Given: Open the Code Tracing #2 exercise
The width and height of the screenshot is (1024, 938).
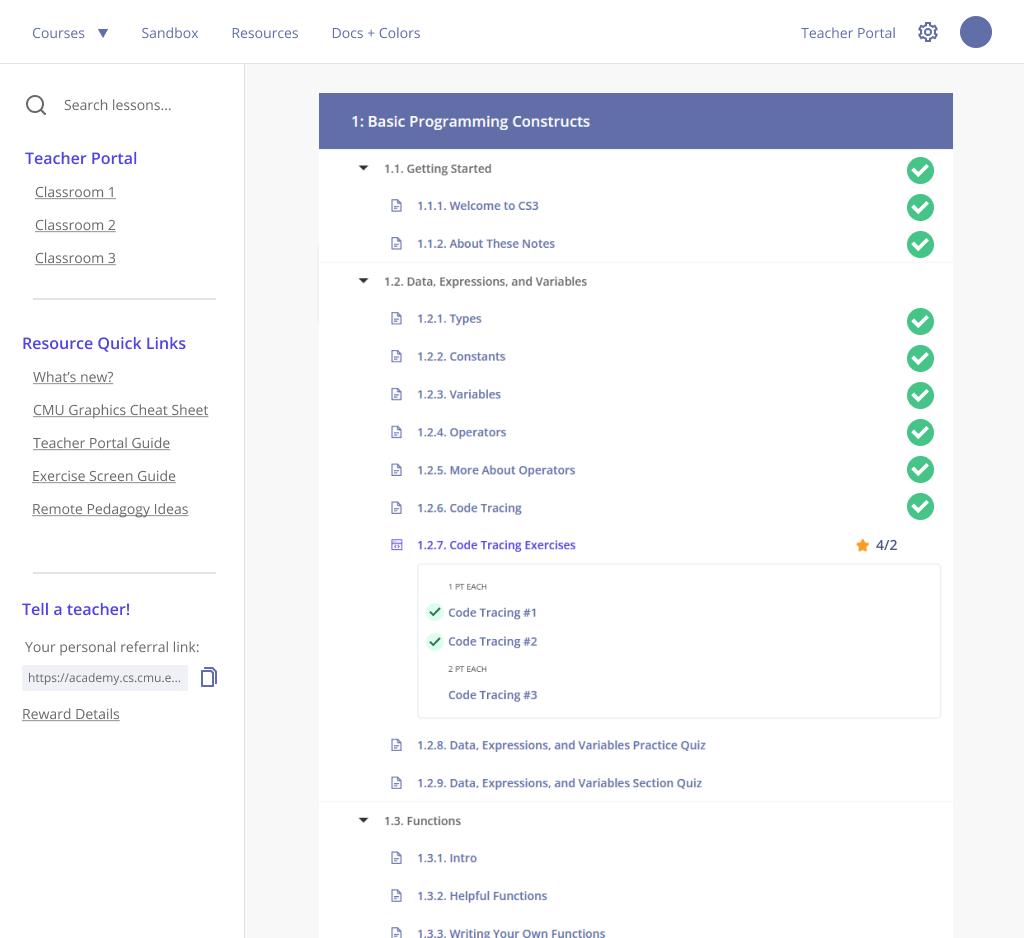Looking at the screenshot, I should 492,641.
